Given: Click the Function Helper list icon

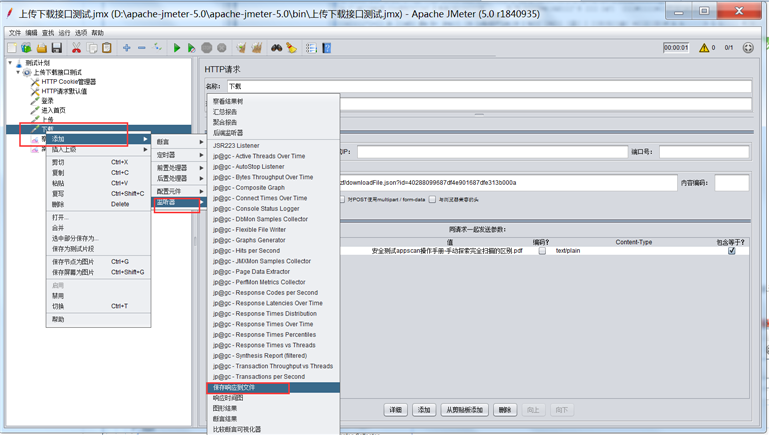Looking at the screenshot, I should (x=311, y=48).
